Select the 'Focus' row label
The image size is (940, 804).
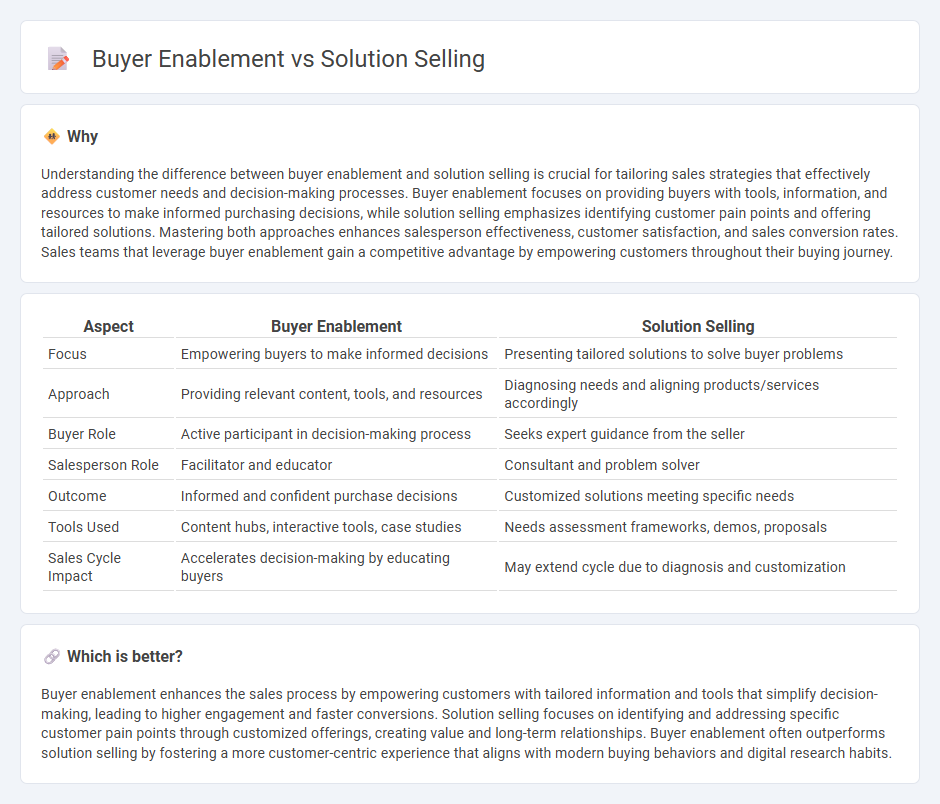(x=67, y=354)
